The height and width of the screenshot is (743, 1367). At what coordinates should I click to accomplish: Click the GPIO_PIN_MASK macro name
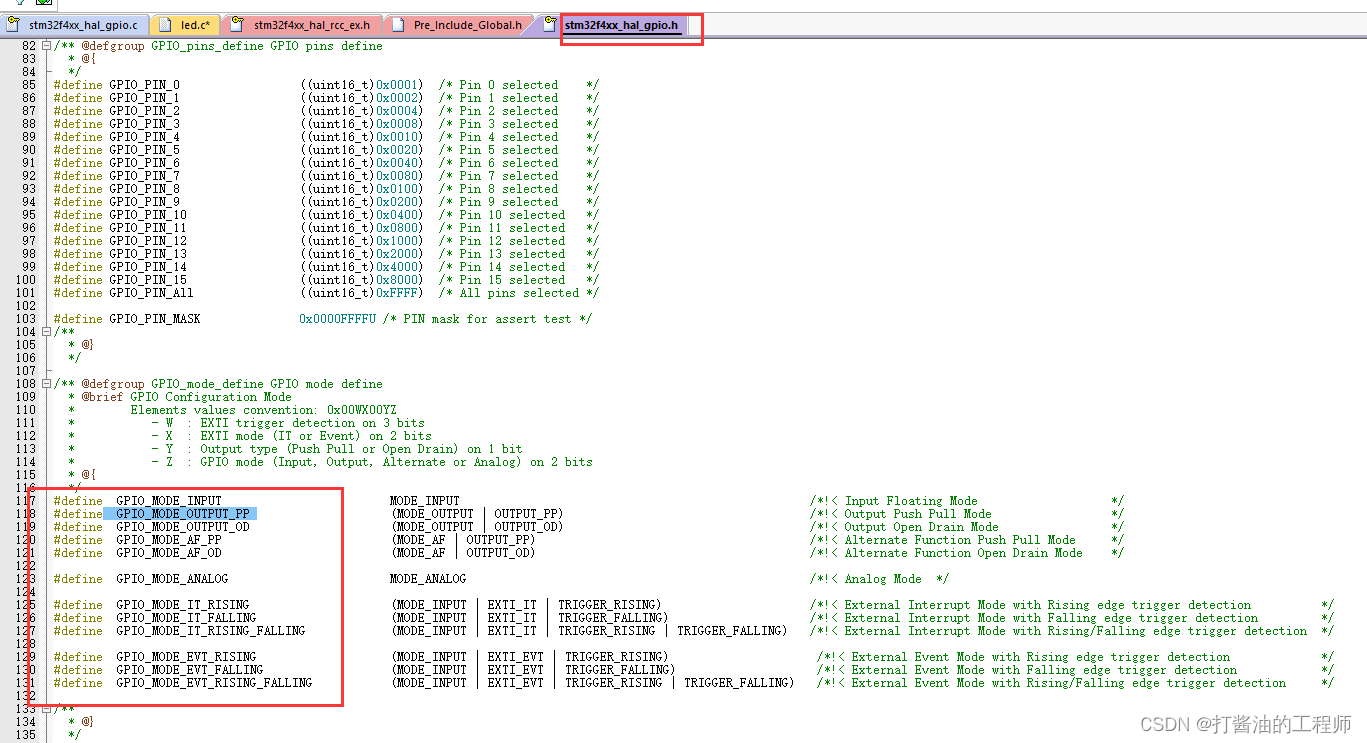tap(154, 319)
